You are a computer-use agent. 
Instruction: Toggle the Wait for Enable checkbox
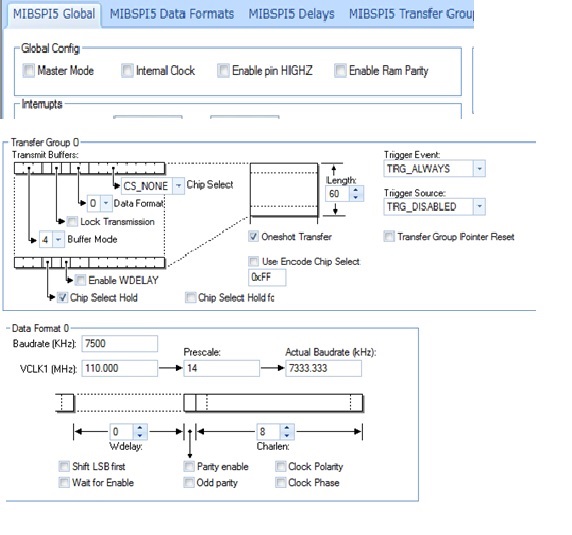64,482
